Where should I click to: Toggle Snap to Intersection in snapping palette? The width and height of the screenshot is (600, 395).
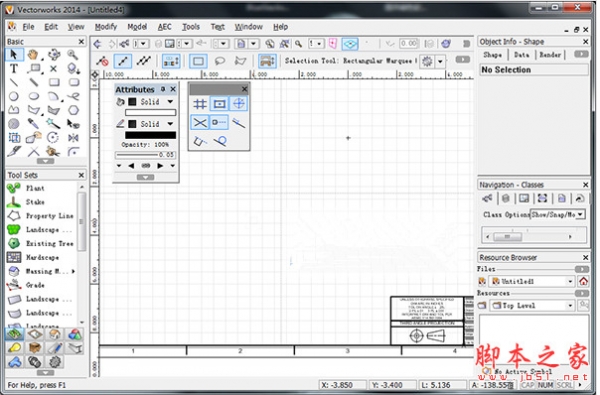pos(200,122)
